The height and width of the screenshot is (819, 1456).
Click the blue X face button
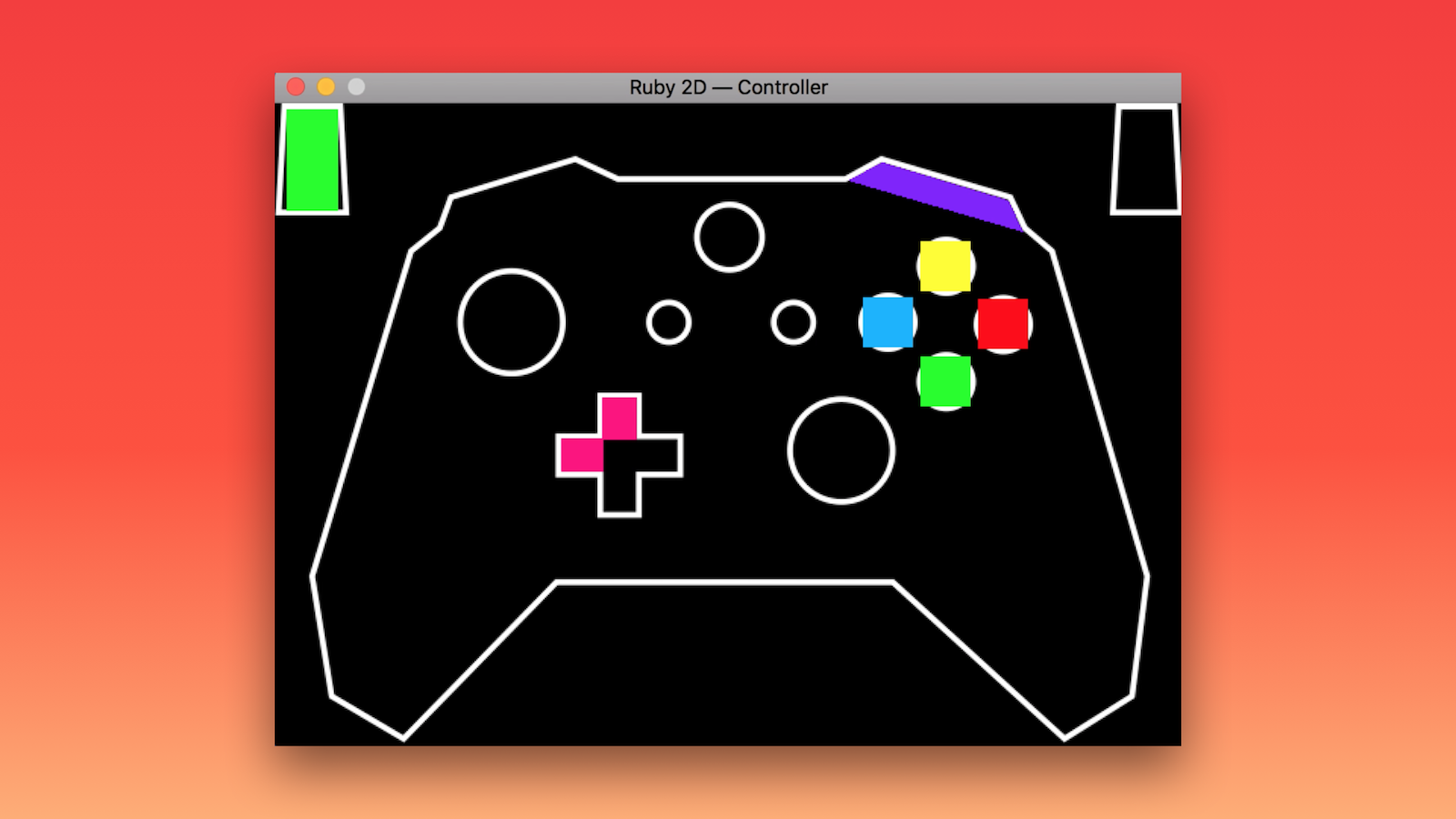click(x=888, y=322)
